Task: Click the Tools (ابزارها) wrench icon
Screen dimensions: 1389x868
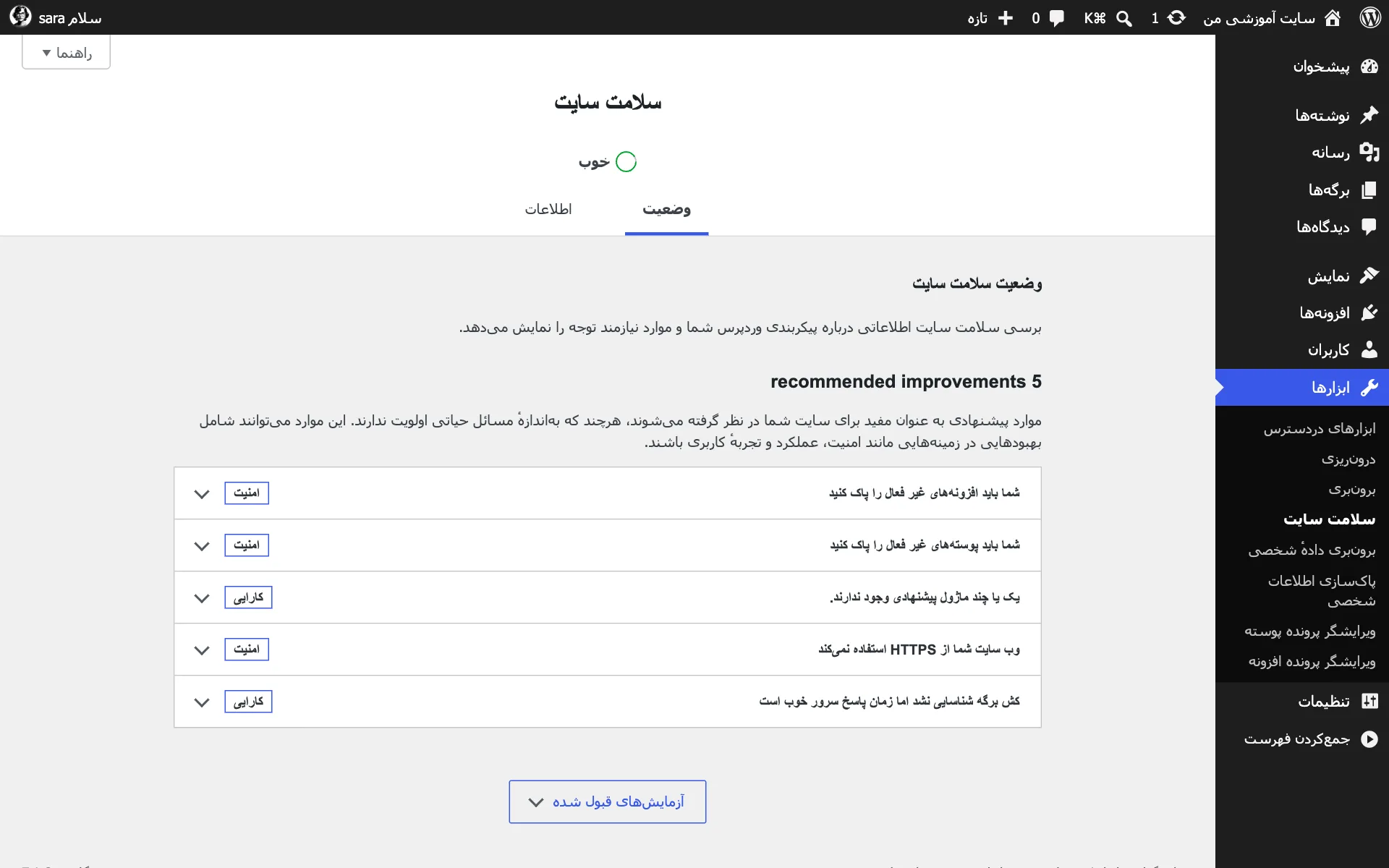Action: (x=1369, y=388)
